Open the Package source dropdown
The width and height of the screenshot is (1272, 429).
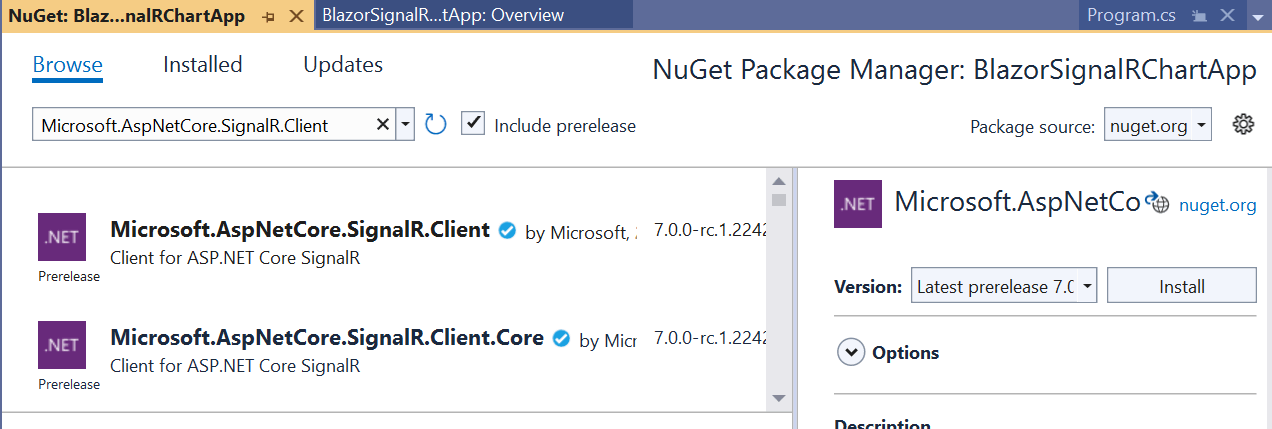tap(1158, 126)
